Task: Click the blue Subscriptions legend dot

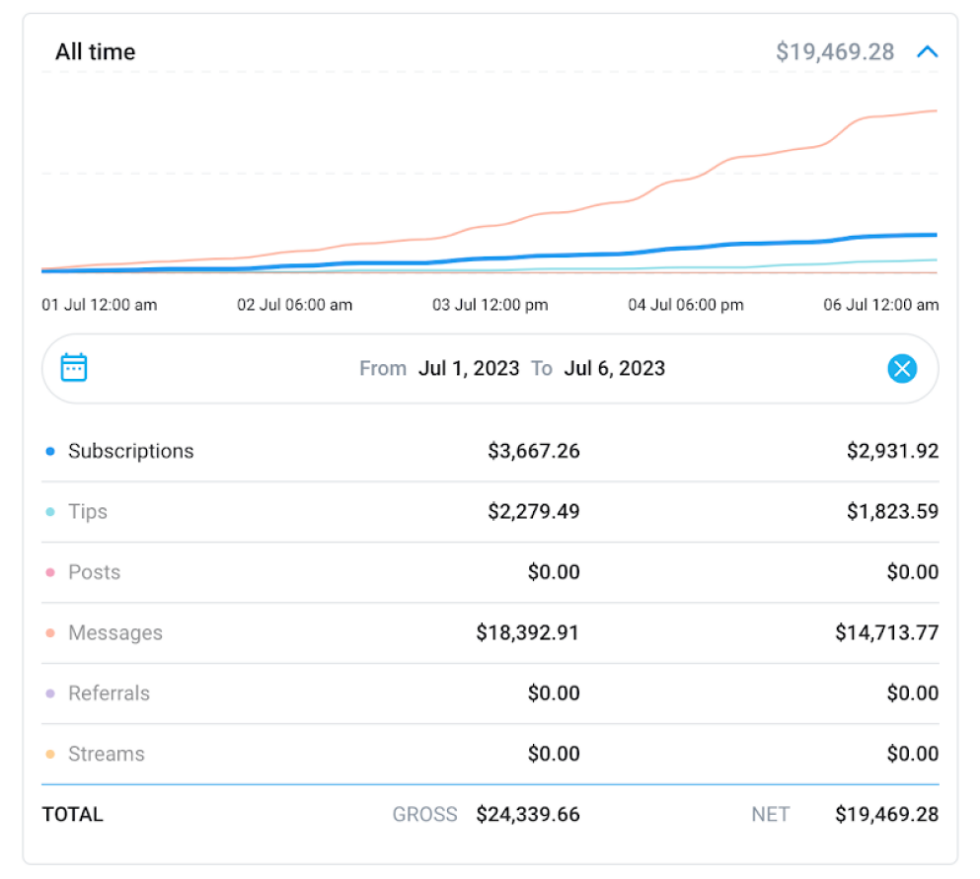Action: click(50, 452)
